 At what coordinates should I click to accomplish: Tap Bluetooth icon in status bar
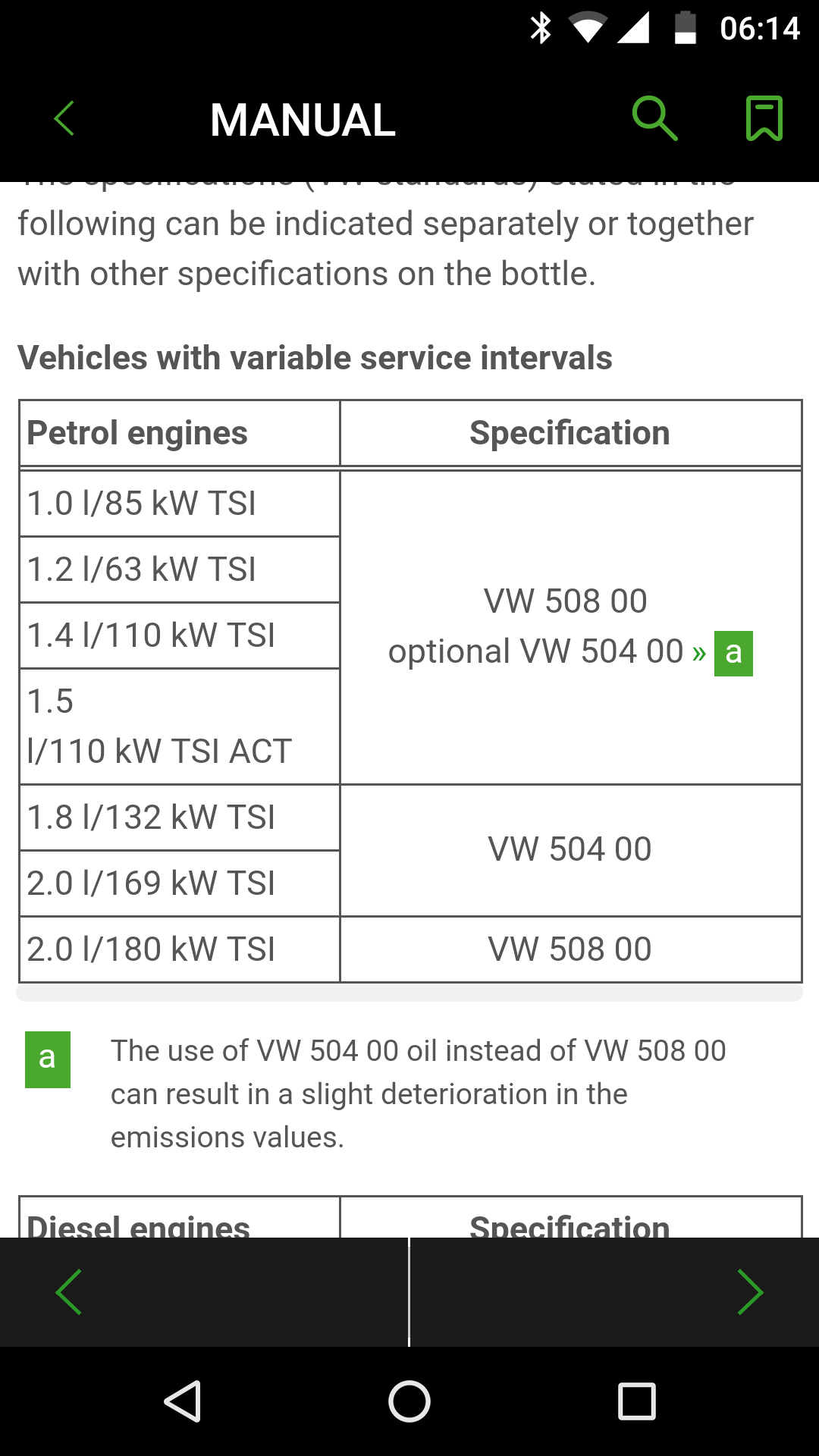click(x=541, y=28)
